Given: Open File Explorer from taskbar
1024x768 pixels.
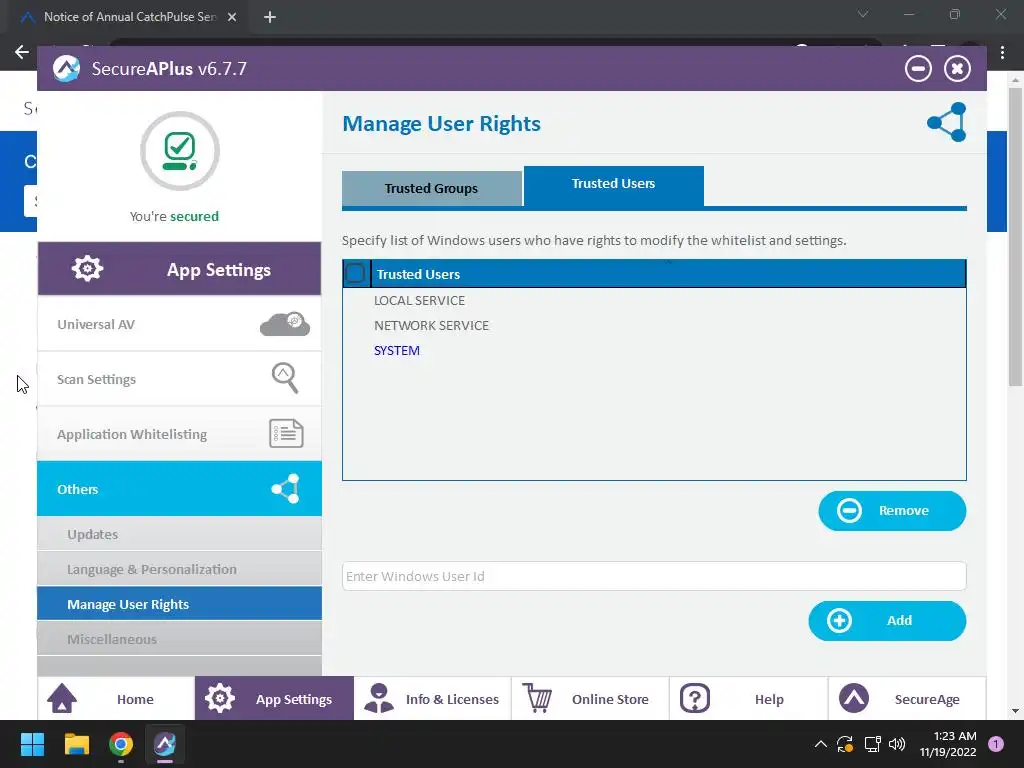Looking at the screenshot, I should pyautogui.click(x=76, y=744).
